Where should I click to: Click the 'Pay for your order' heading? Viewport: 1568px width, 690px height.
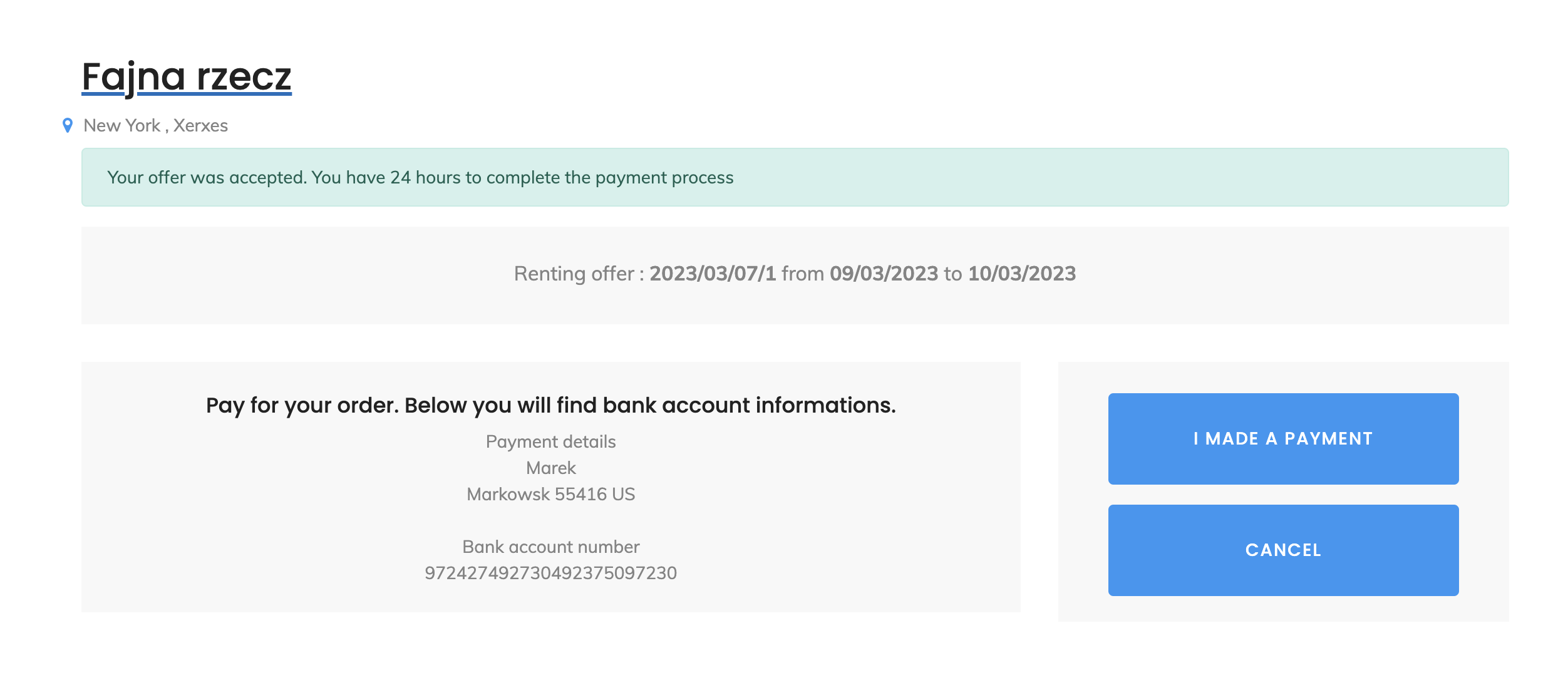tap(550, 406)
